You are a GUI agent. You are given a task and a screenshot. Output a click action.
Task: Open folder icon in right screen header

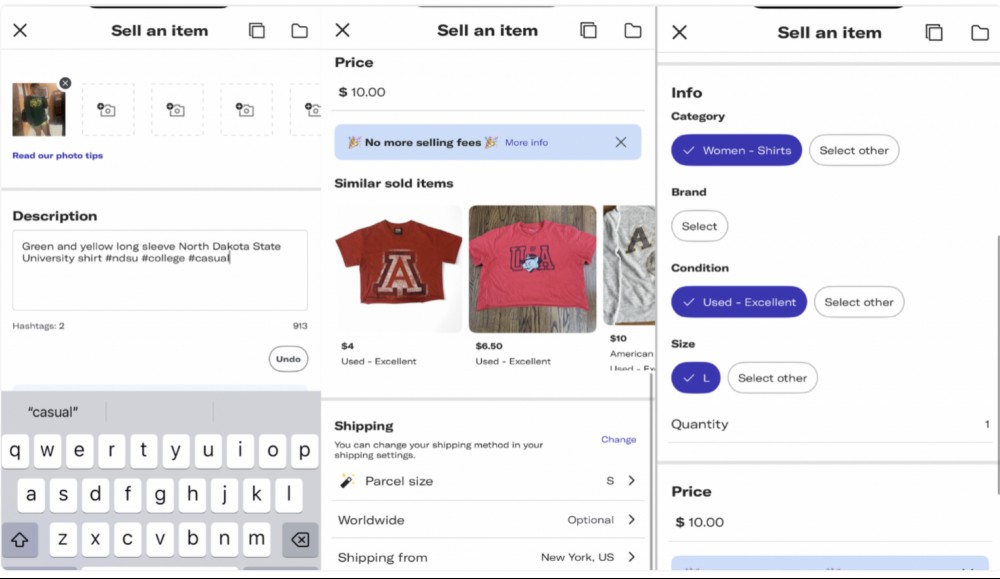980,33
